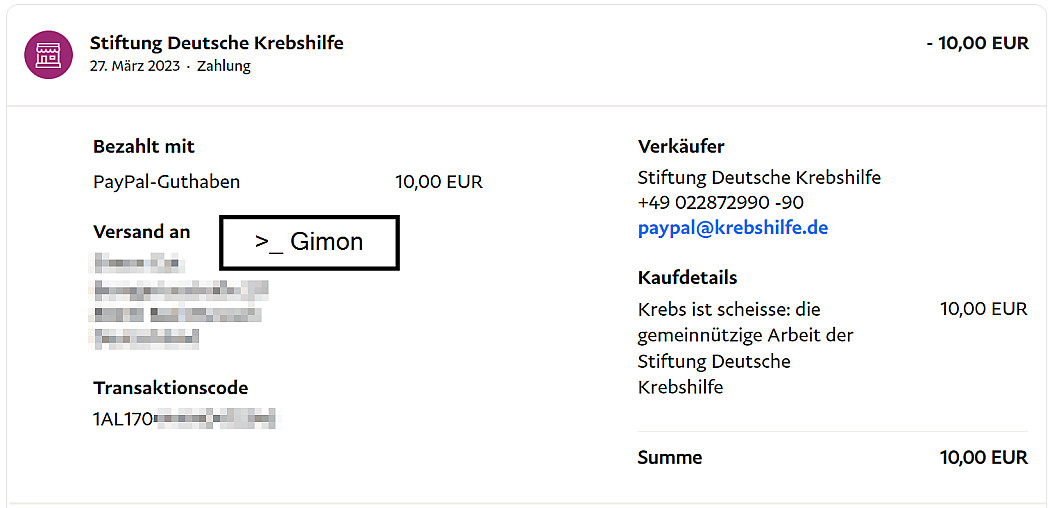This screenshot has width=1052, height=508.
Task: Click the blurred shipping address block
Action: point(178,301)
